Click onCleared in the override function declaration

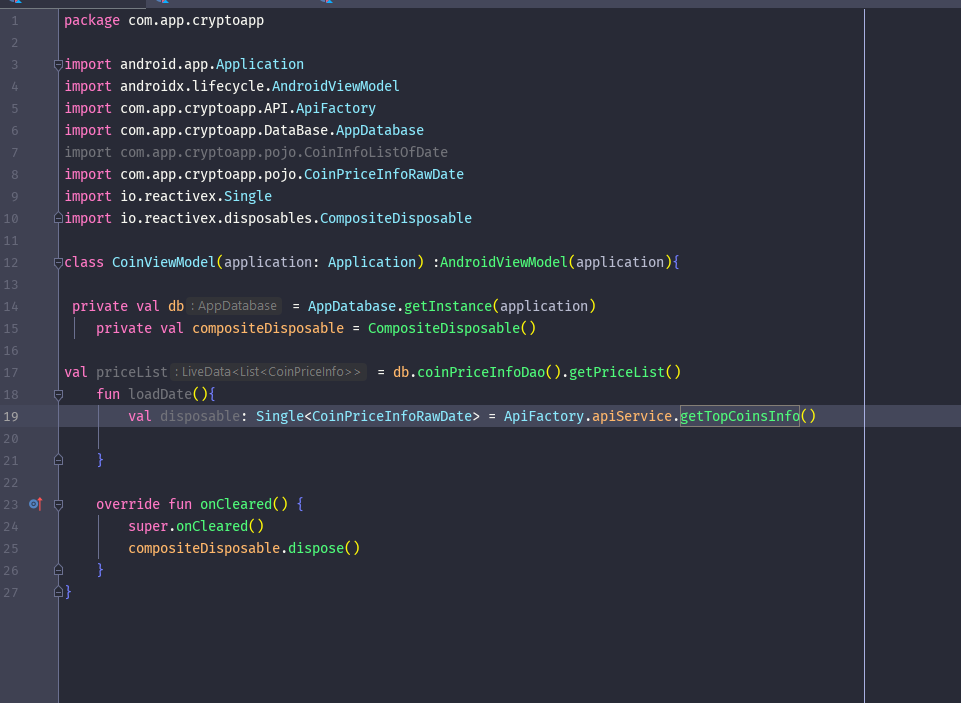click(x=236, y=504)
